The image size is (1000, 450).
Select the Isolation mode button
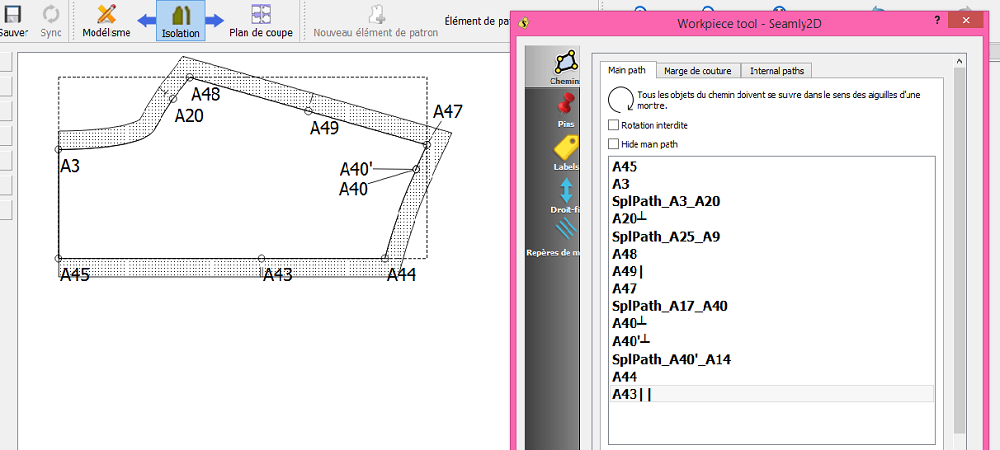[181, 22]
